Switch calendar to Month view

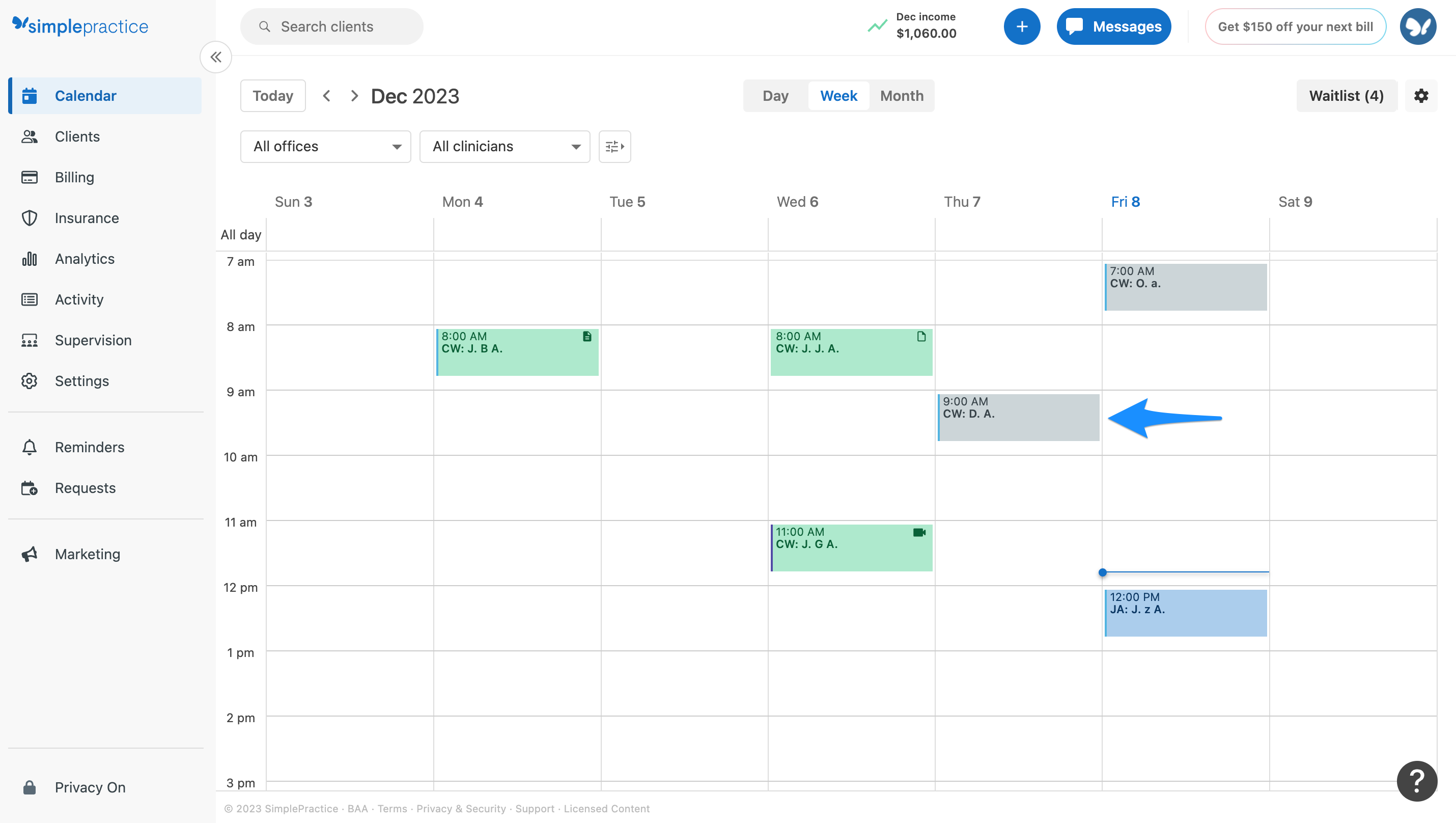click(901, 96)
